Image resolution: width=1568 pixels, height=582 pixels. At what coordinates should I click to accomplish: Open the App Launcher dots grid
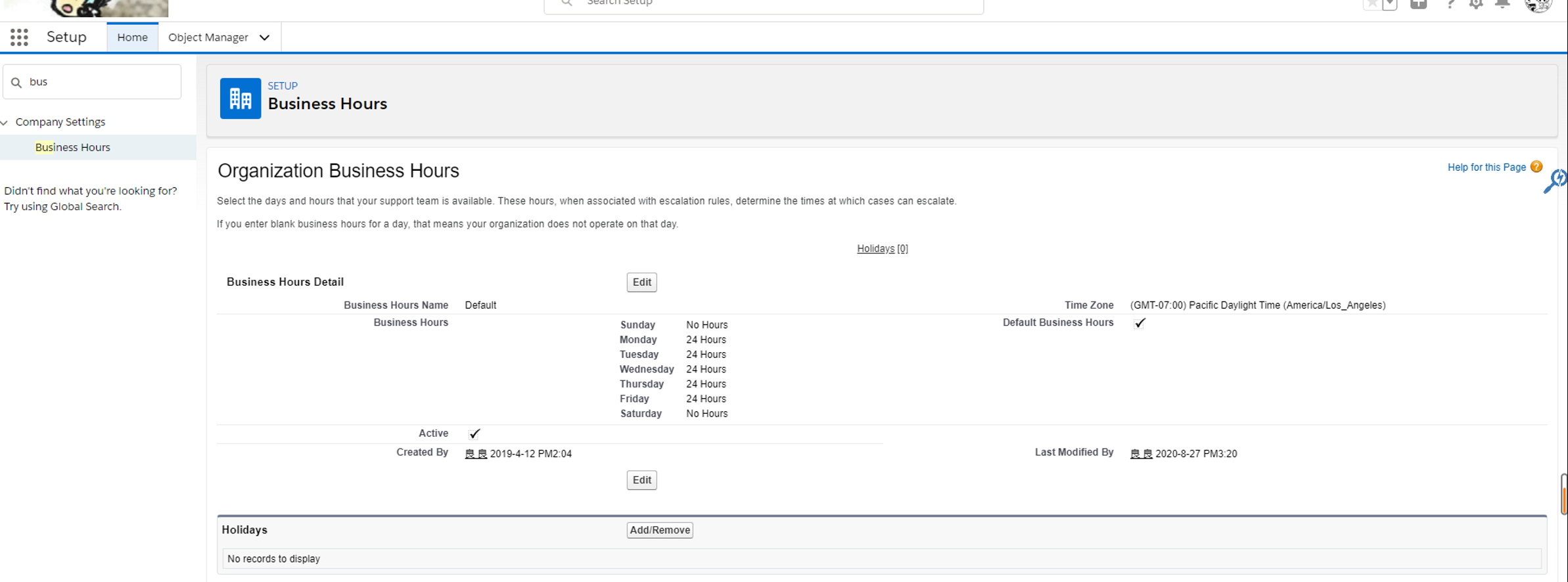[x=19, y=37]
